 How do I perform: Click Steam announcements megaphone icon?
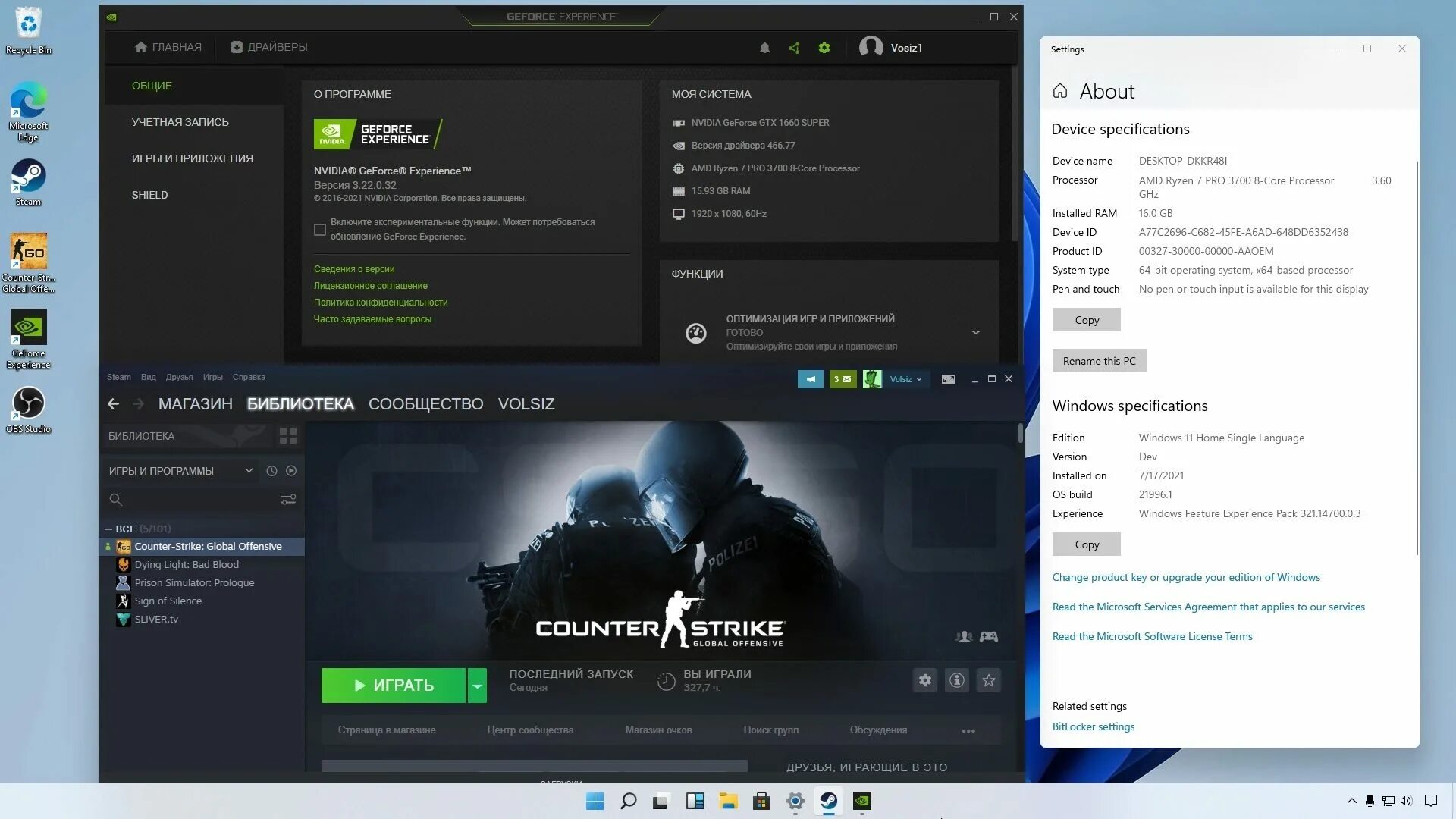coord(810,379)
